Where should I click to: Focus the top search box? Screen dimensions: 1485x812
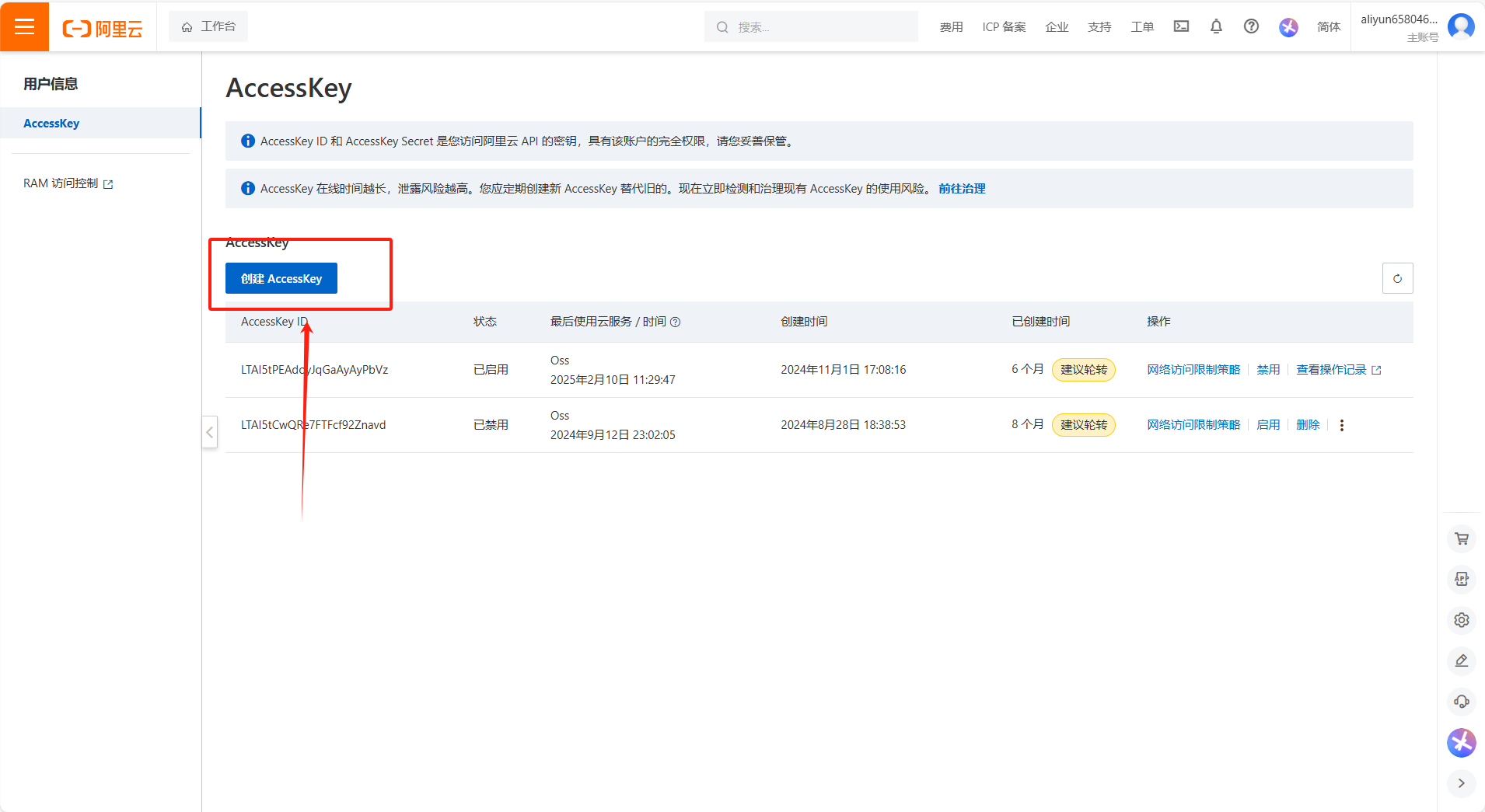pyautogui.click(x=811, y=27)
